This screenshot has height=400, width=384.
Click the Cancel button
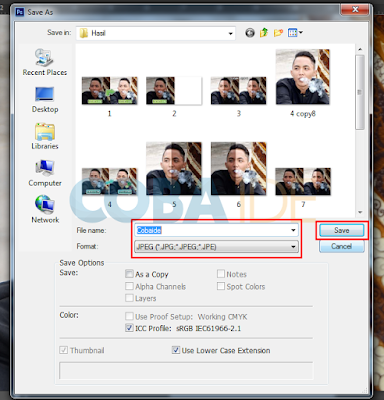[342, 246]
